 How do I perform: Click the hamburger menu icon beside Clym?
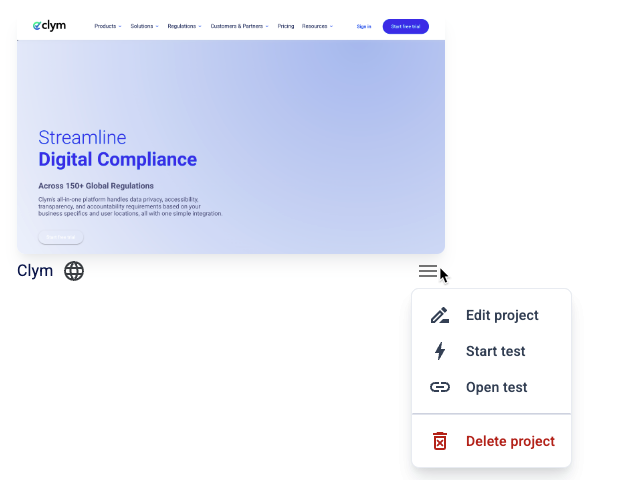[428, 271]
